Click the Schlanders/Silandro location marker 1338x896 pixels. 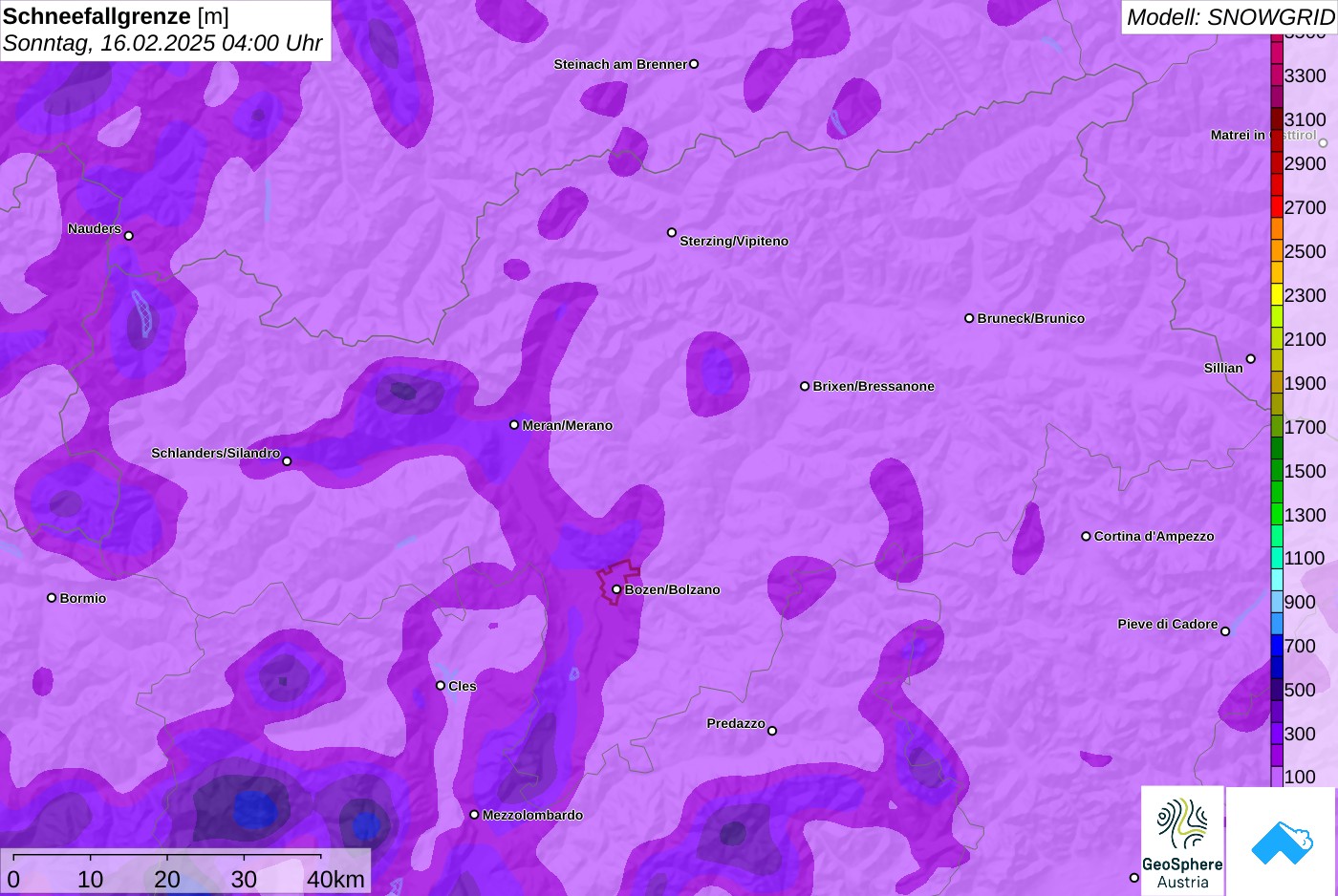287,461
